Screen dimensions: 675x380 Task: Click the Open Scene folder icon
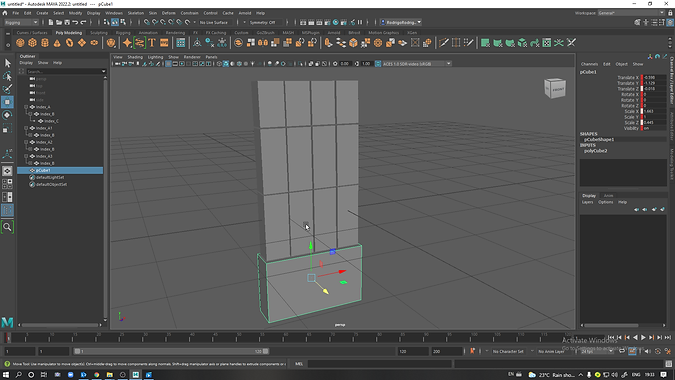pos(59,22)
